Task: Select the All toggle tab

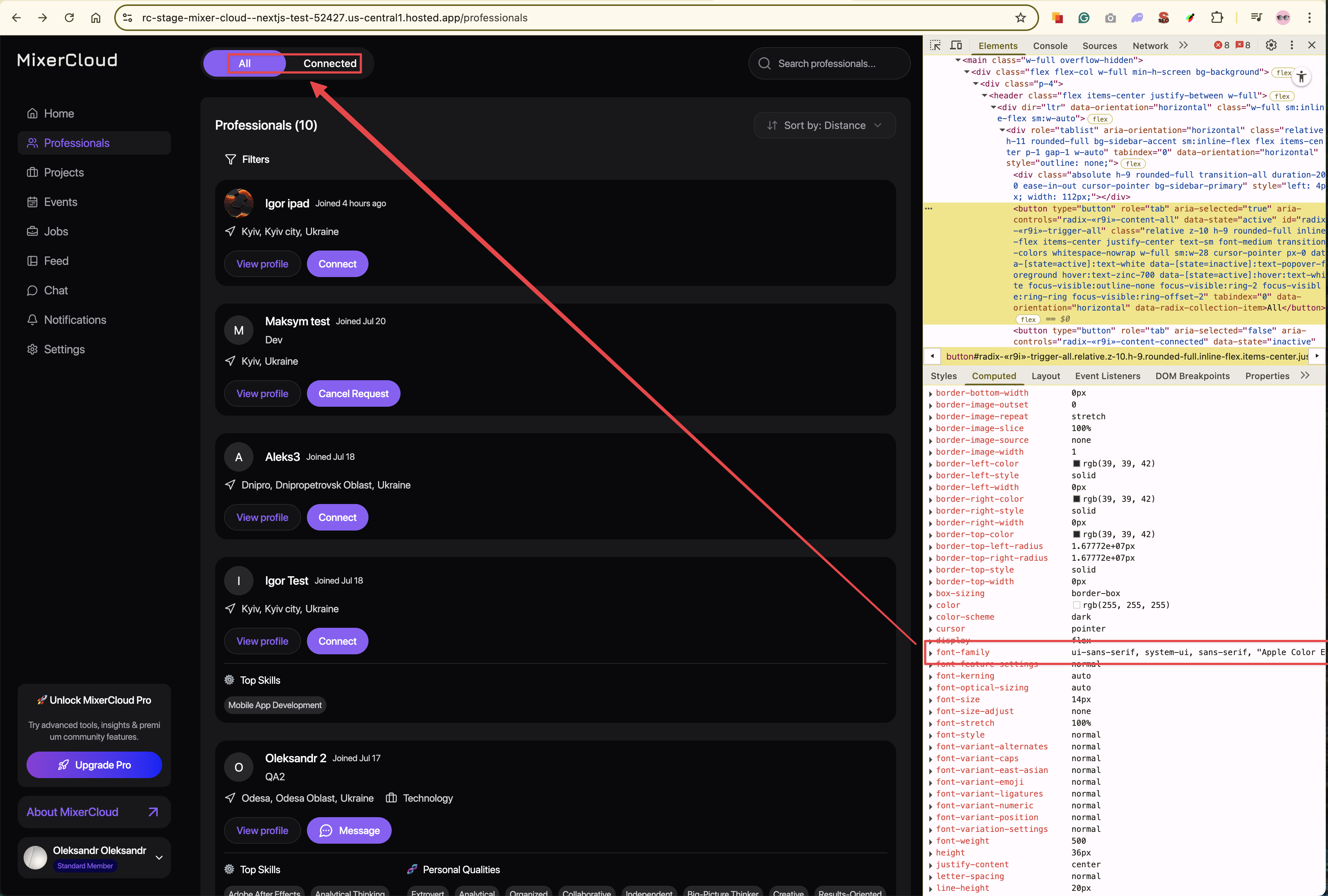Action: tap(245, 63)
